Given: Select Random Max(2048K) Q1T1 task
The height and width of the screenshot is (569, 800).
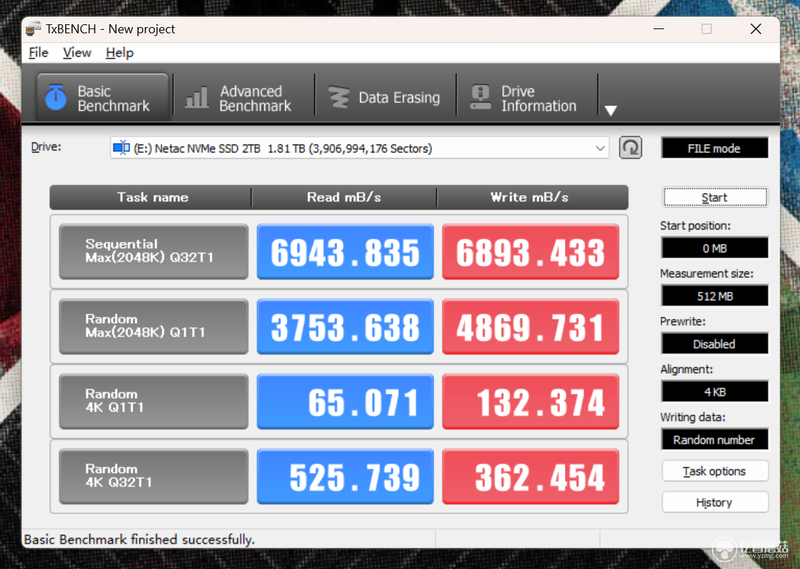Looking at the screenshot, I should (154, 327).
